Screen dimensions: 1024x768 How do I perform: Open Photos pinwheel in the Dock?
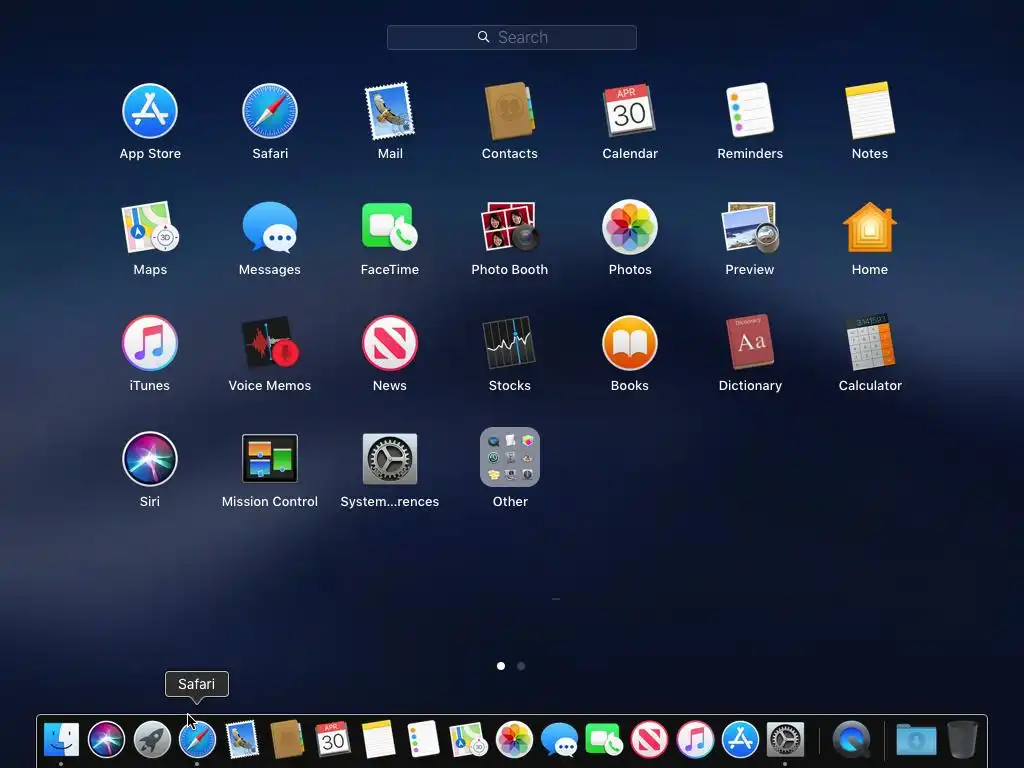[x=514, y=739]
